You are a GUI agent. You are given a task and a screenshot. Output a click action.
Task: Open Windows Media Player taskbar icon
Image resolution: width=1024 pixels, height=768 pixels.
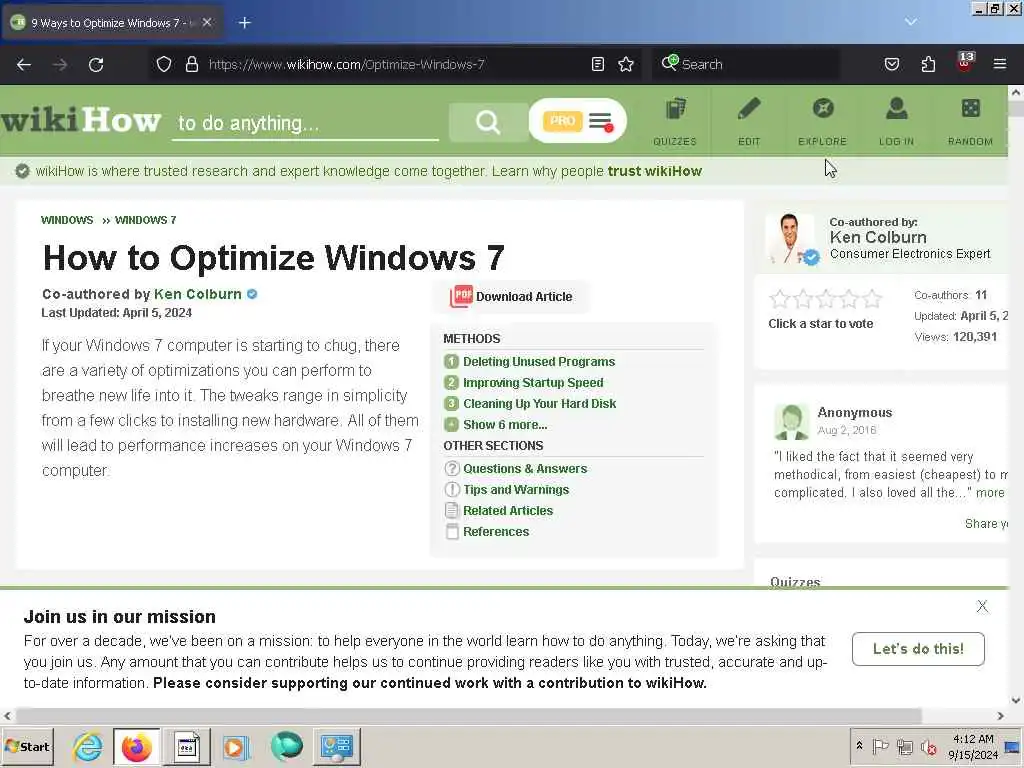pos(236,747)
